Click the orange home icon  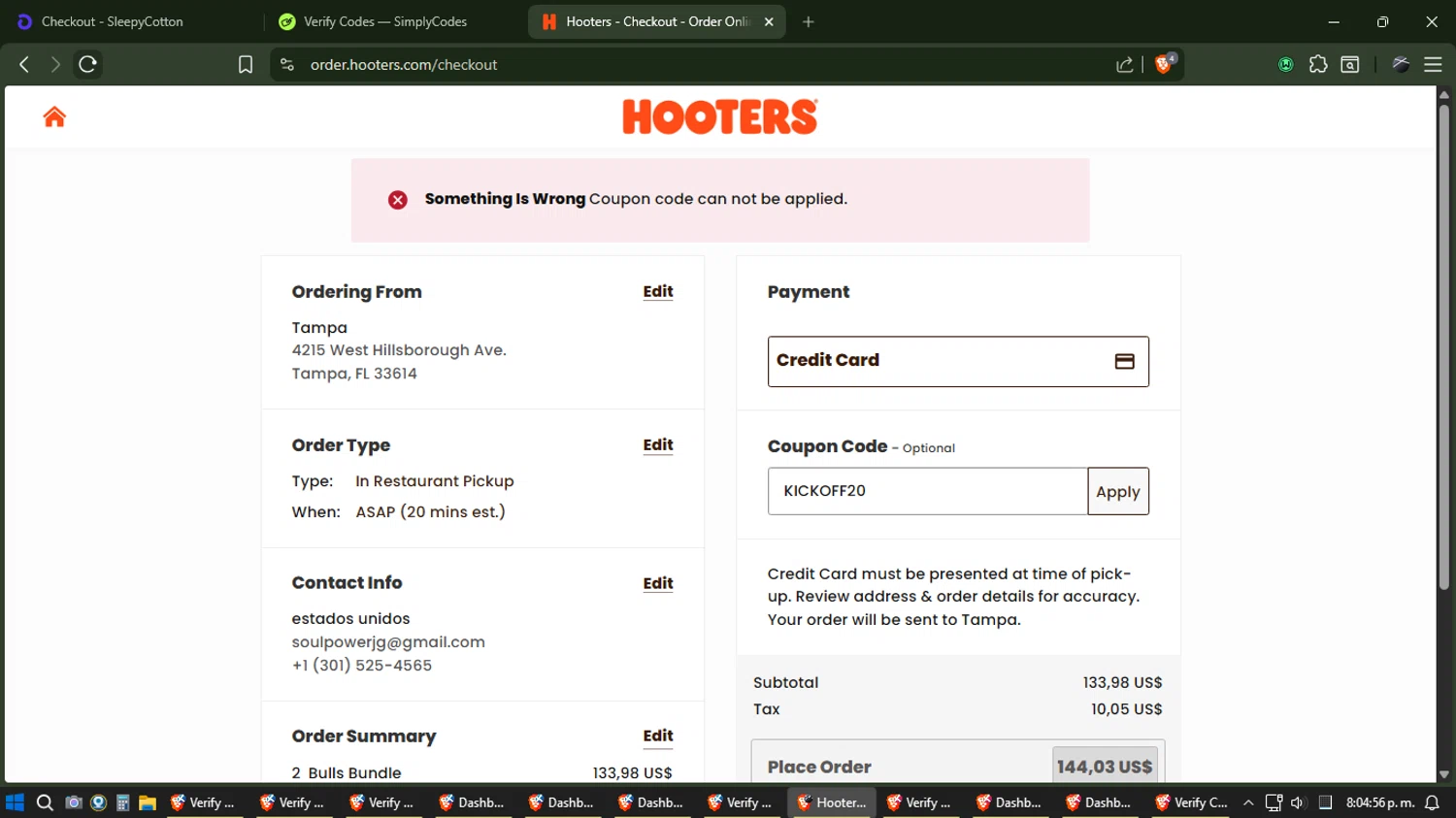click(x=54, y=116)
